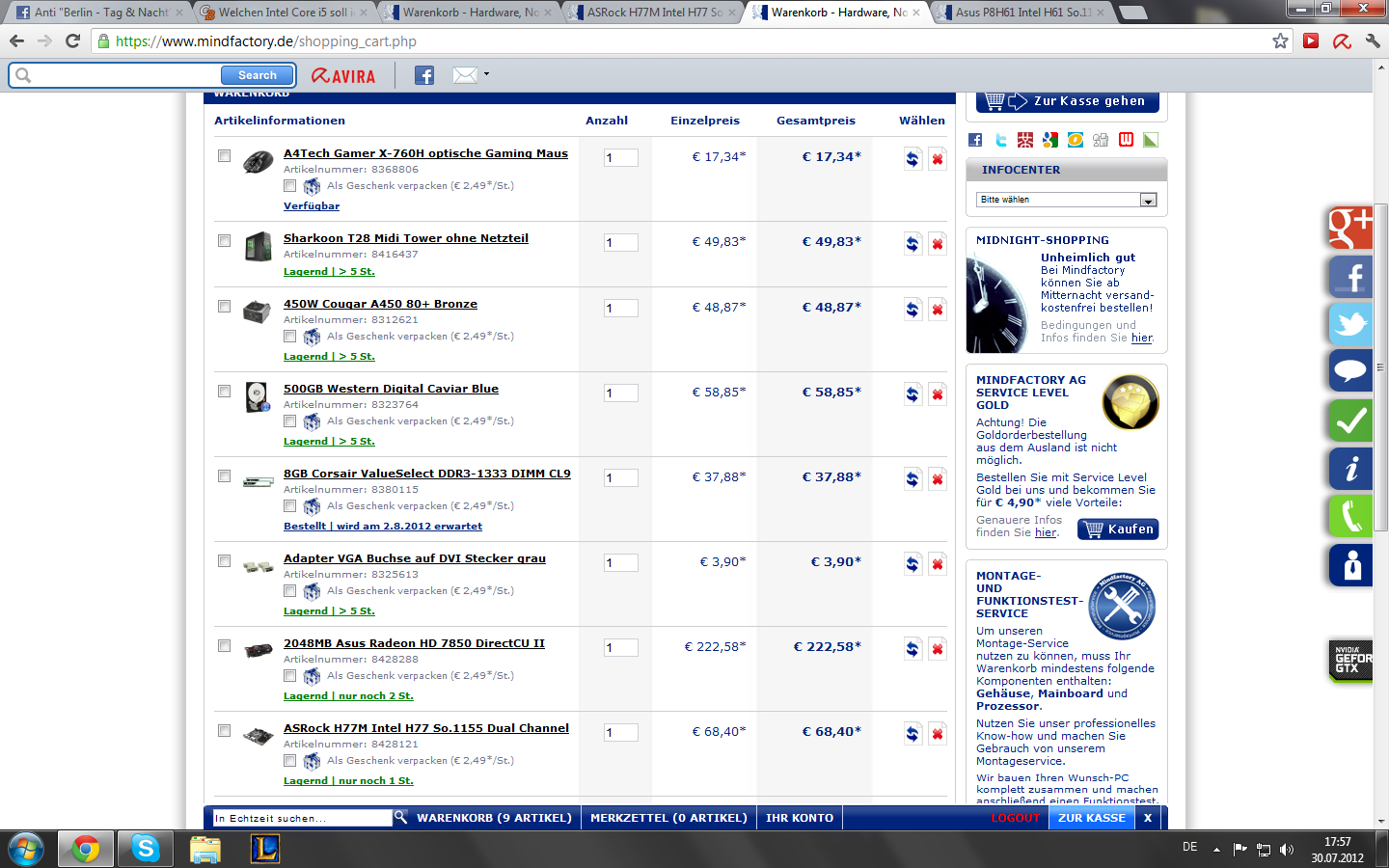Open the Windows Start menu
This screenshot has height=868, width=1389.
(x=26, y=849)
